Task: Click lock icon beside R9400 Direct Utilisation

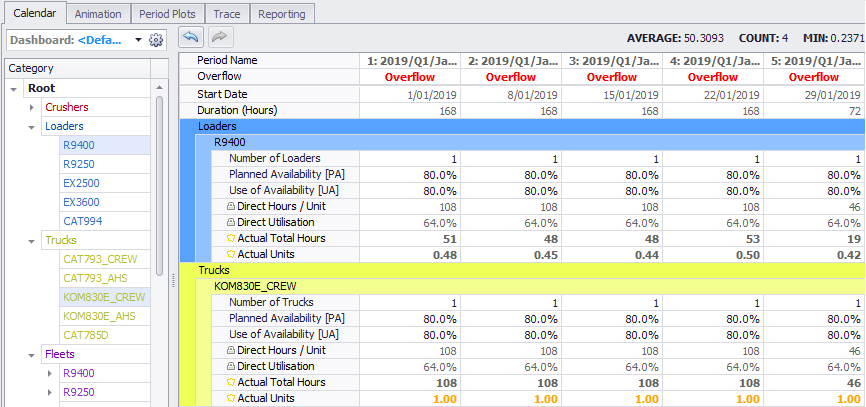Action: click(x=230, y=222)
